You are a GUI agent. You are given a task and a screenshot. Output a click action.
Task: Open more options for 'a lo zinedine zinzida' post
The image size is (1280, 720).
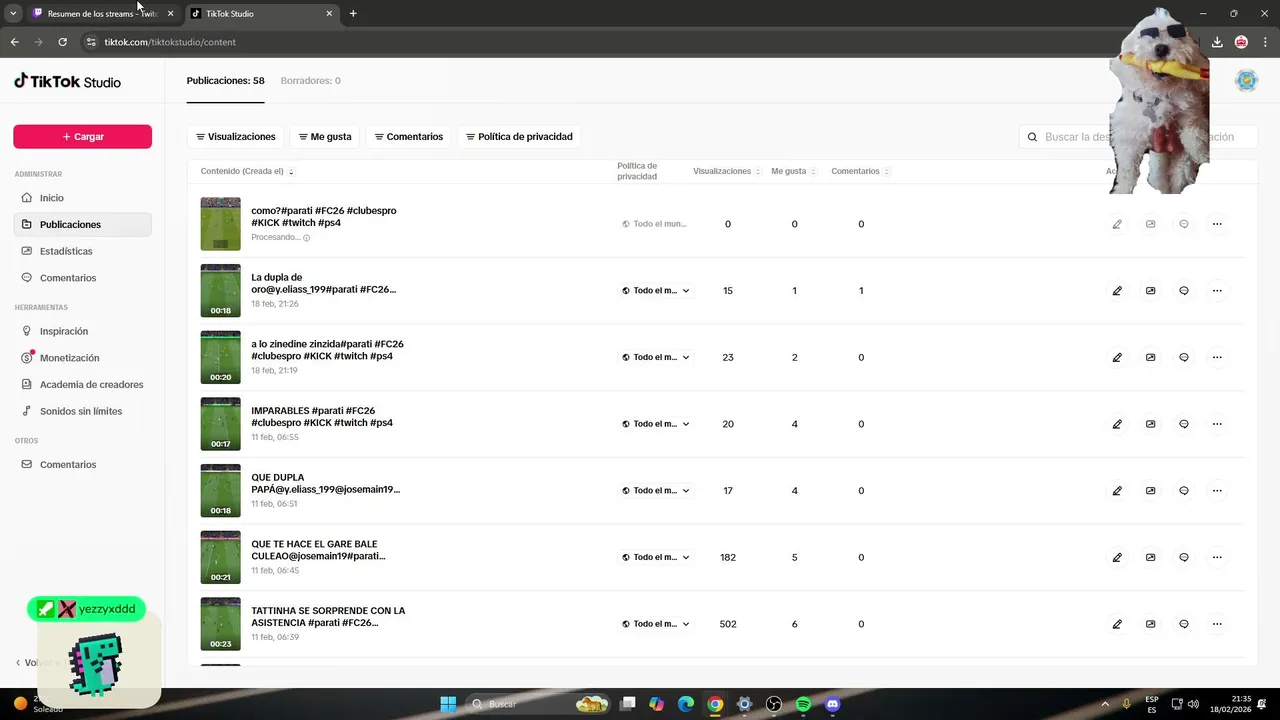pyautogui.click(x=1217, y=357)
